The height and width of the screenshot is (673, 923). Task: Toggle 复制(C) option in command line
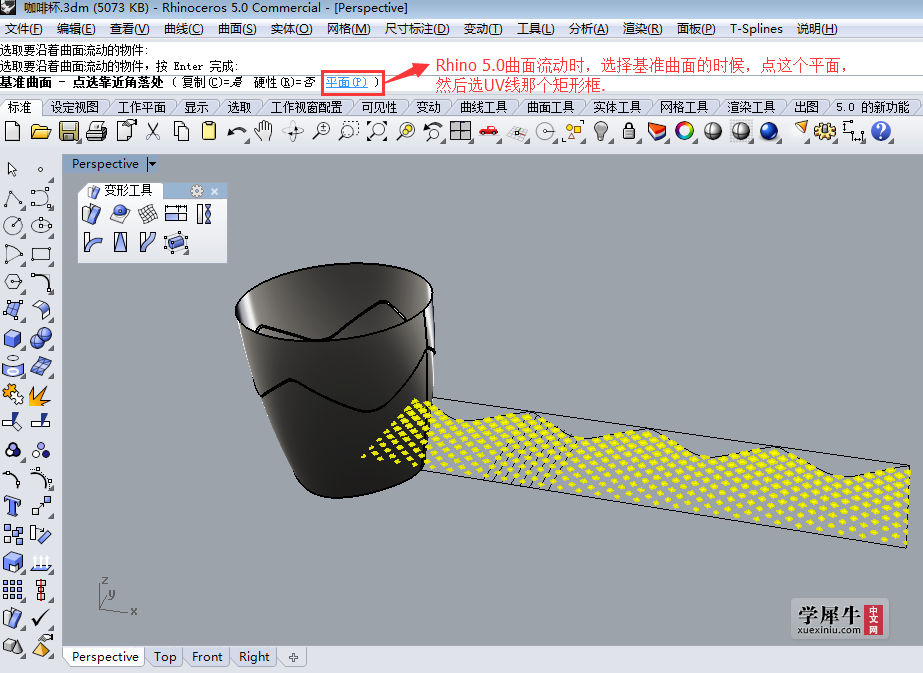coord(212,82)
